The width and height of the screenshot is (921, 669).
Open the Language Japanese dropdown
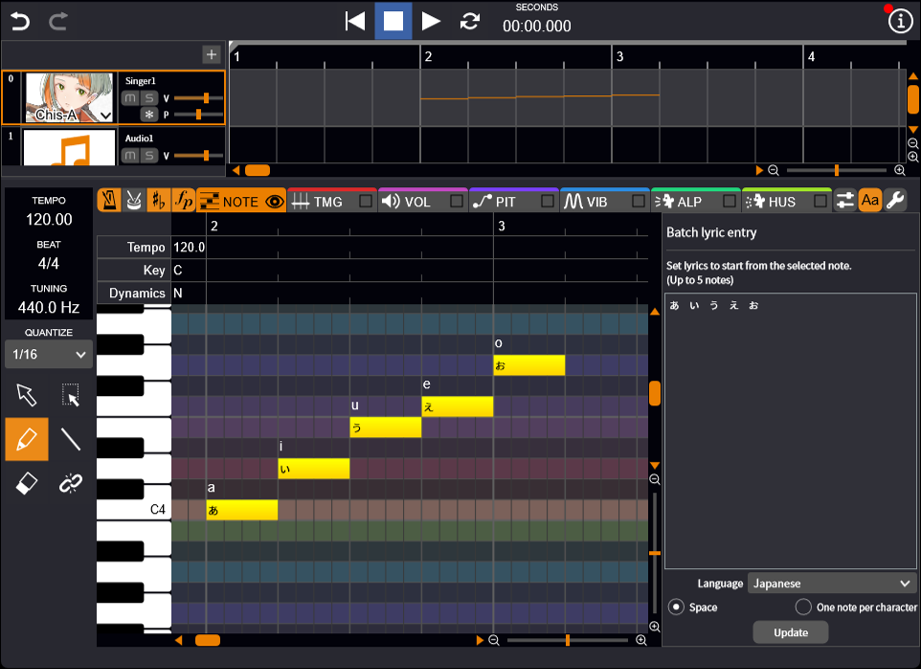[832, 583]
